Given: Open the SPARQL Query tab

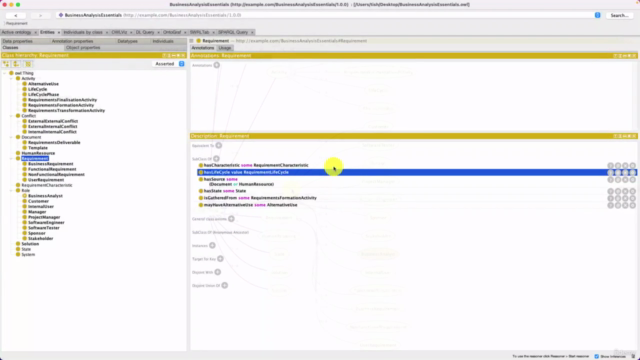Looking at the screenshot, I should [233, 32].
